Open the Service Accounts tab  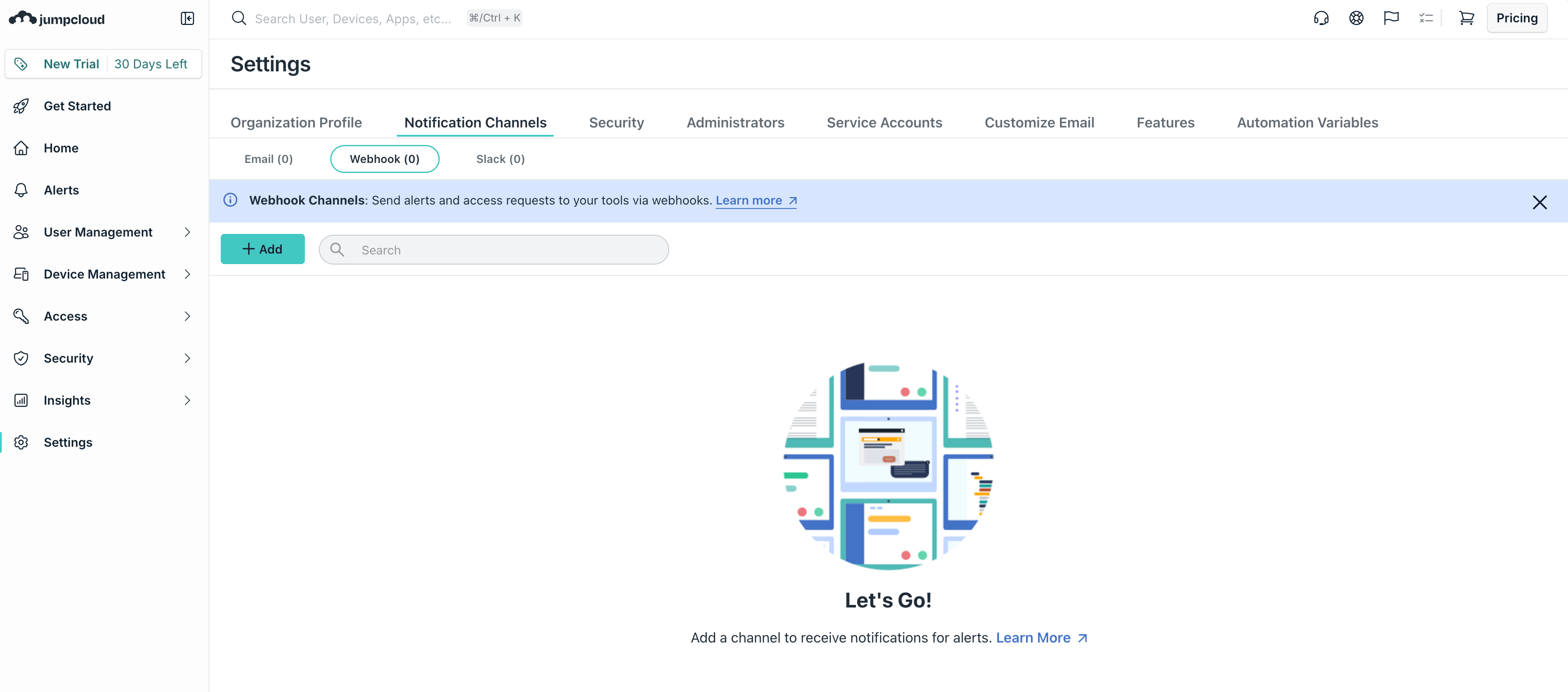tap(884, 122)
